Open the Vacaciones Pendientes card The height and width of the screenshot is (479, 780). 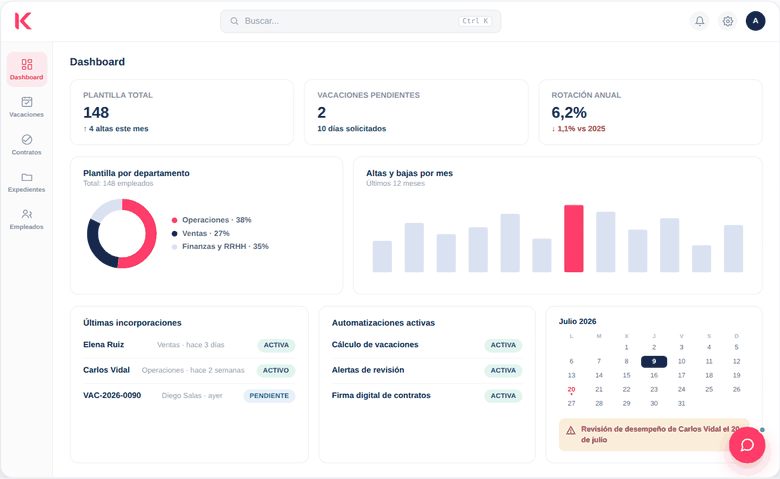coord(416,112)
